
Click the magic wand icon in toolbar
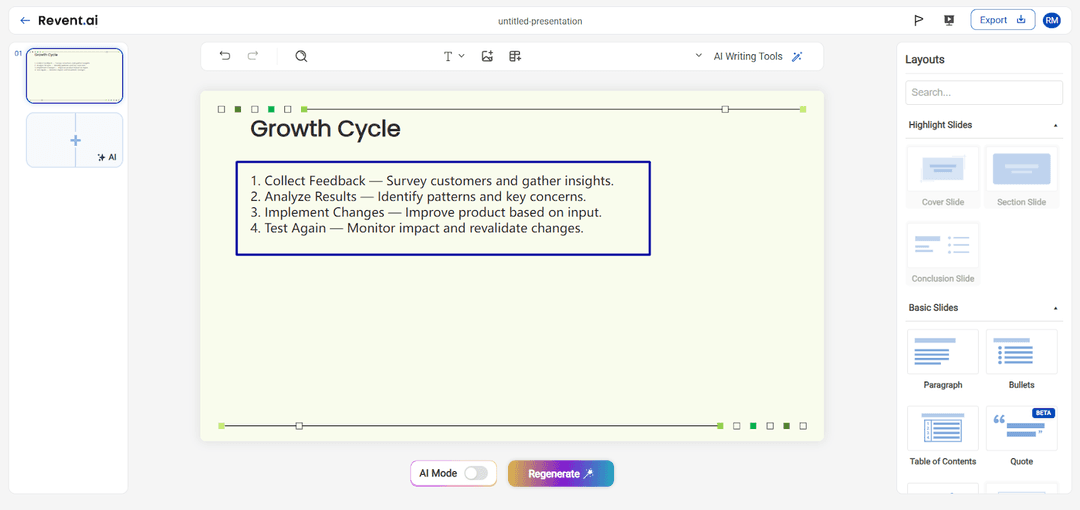pos(797,57)
